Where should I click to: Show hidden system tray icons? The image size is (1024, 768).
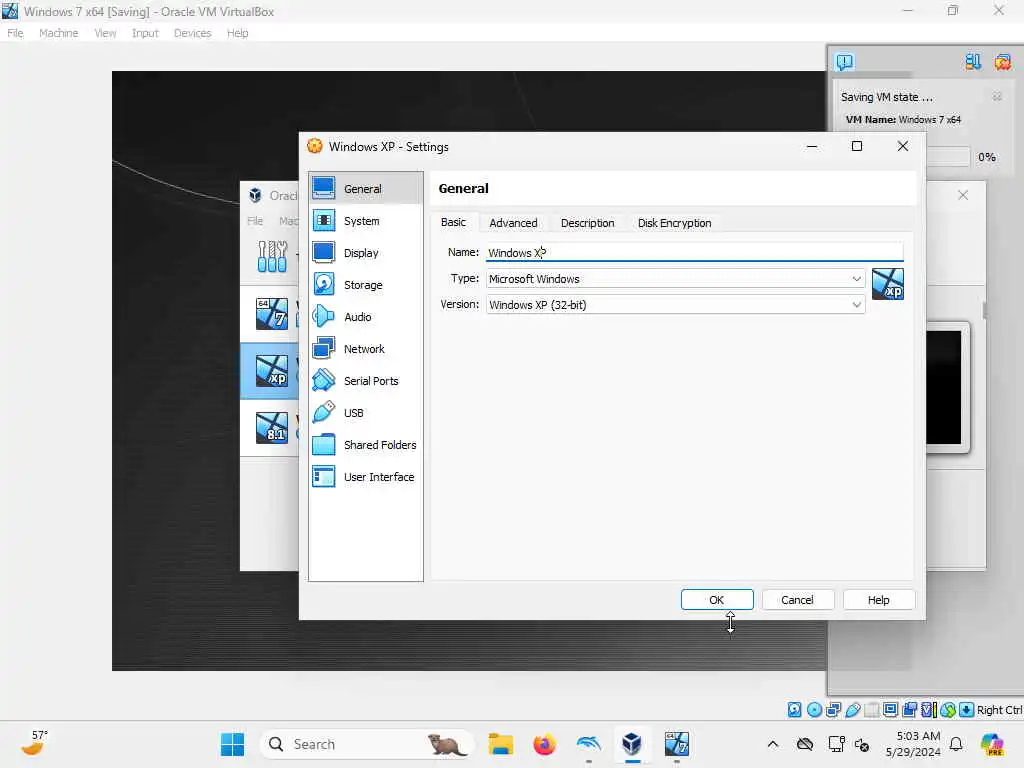coord(773,744)
